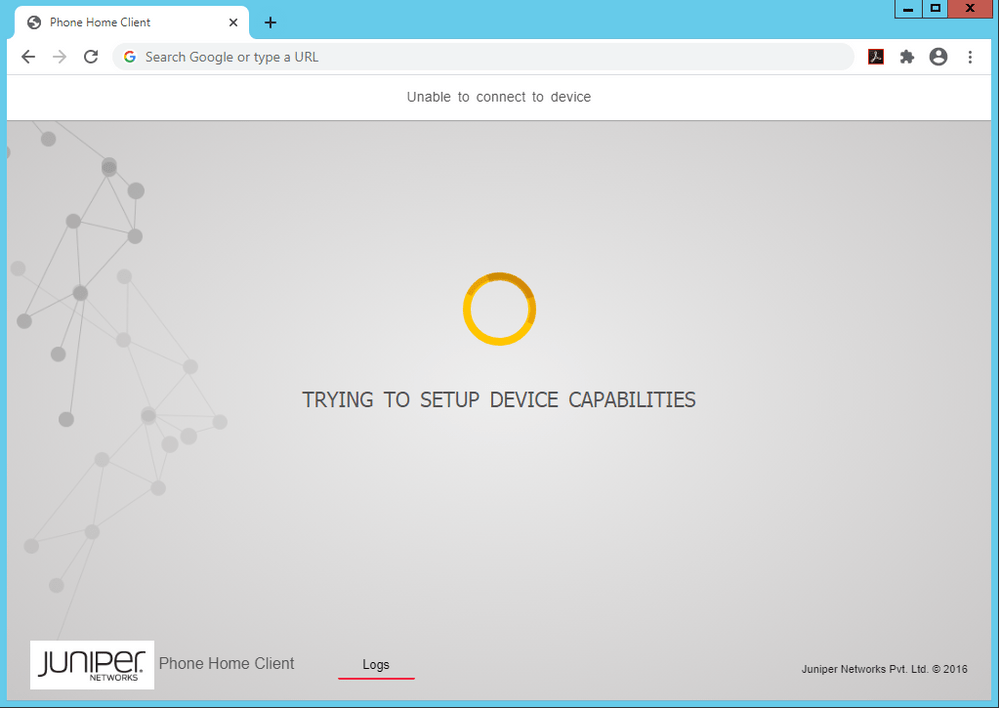Open a new browser tab
The width and height of the screenshot is (999, 708).
270,22
